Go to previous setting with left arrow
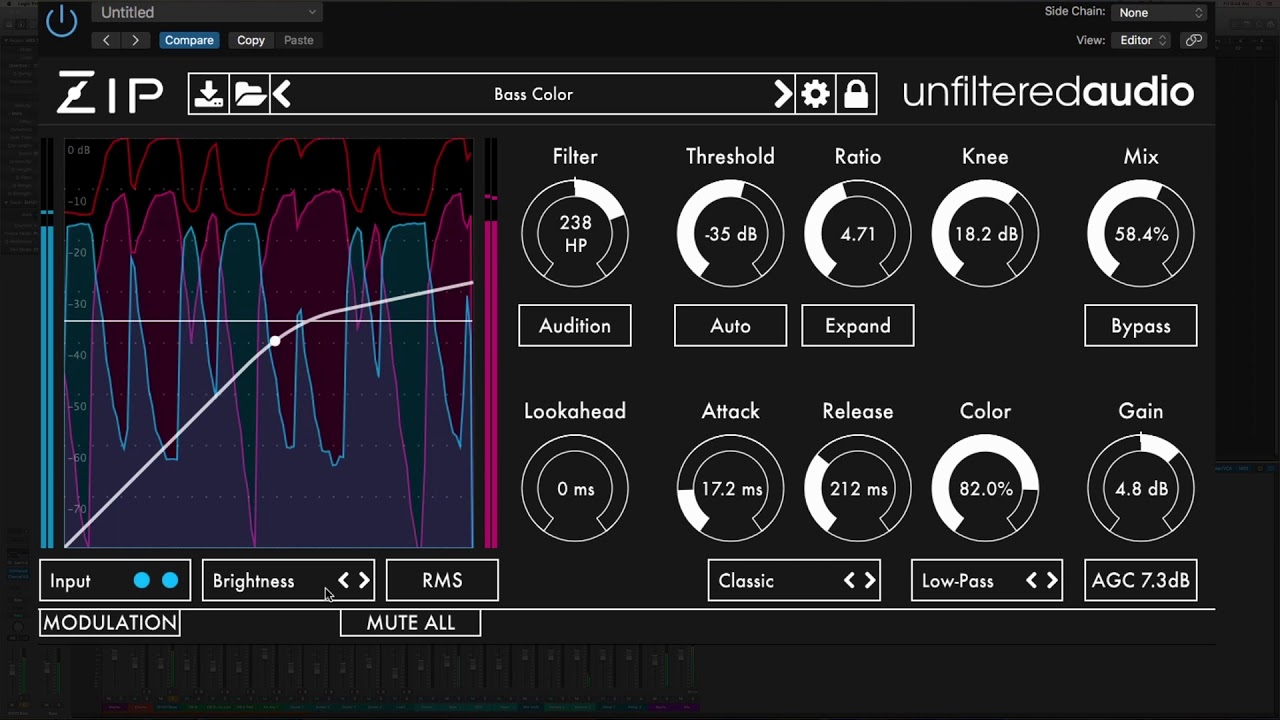 click(106, 40)
